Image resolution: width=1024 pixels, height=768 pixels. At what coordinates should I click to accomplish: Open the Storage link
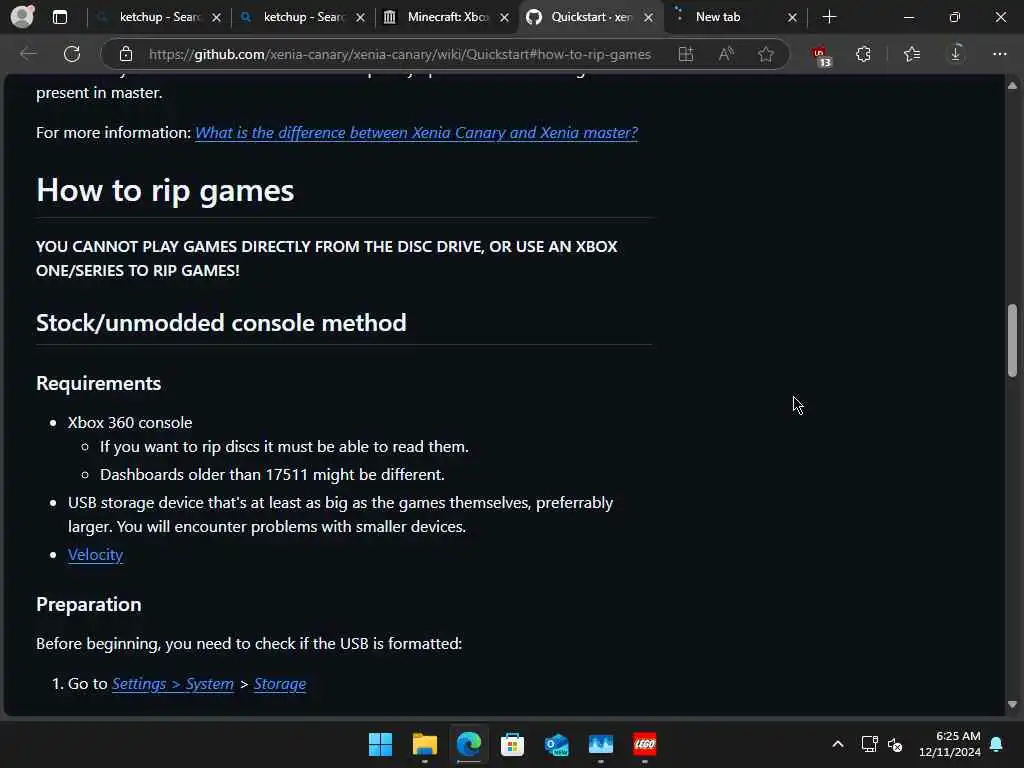[x=280, y=684]
